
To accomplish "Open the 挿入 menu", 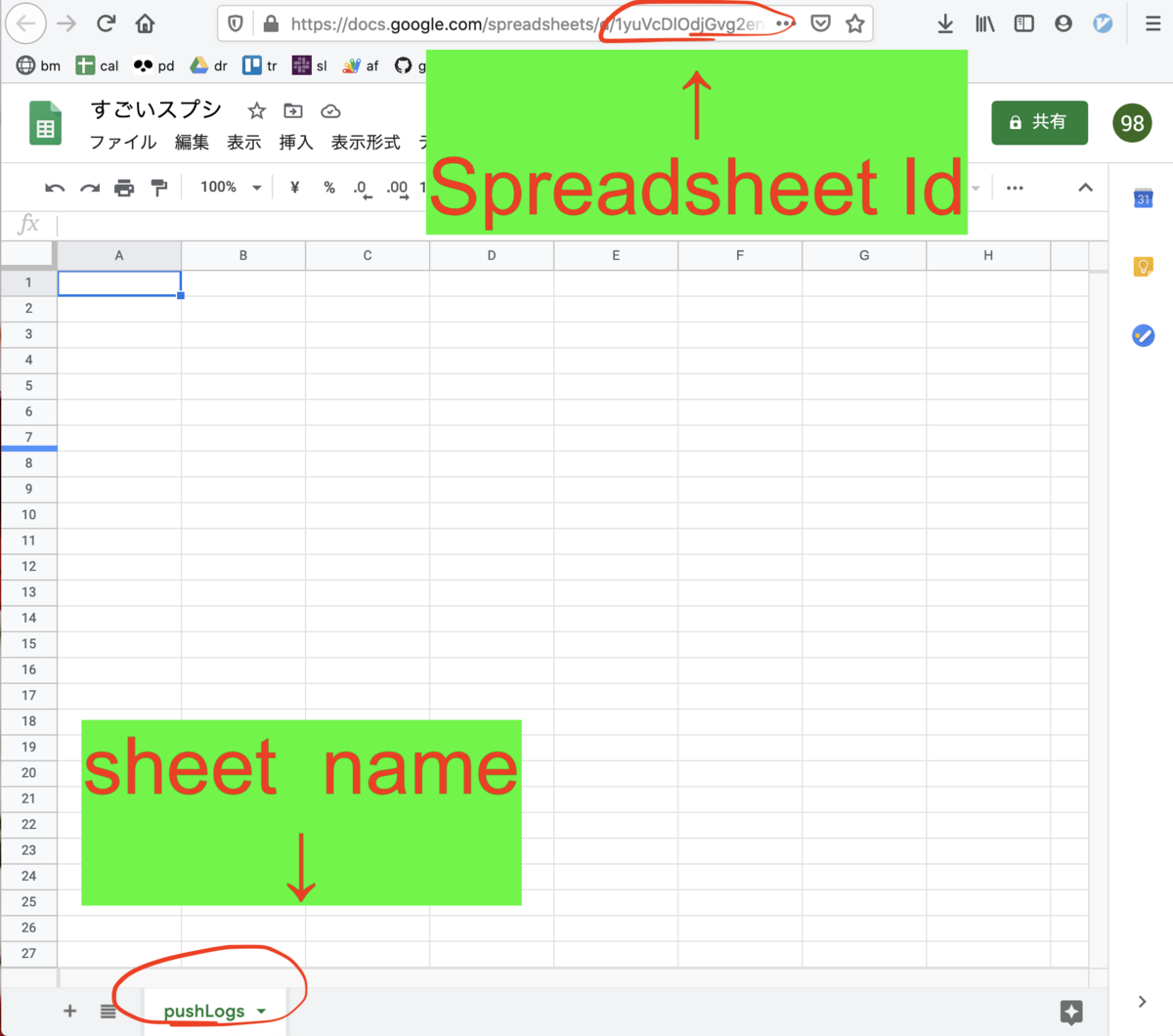I will 295,142.
